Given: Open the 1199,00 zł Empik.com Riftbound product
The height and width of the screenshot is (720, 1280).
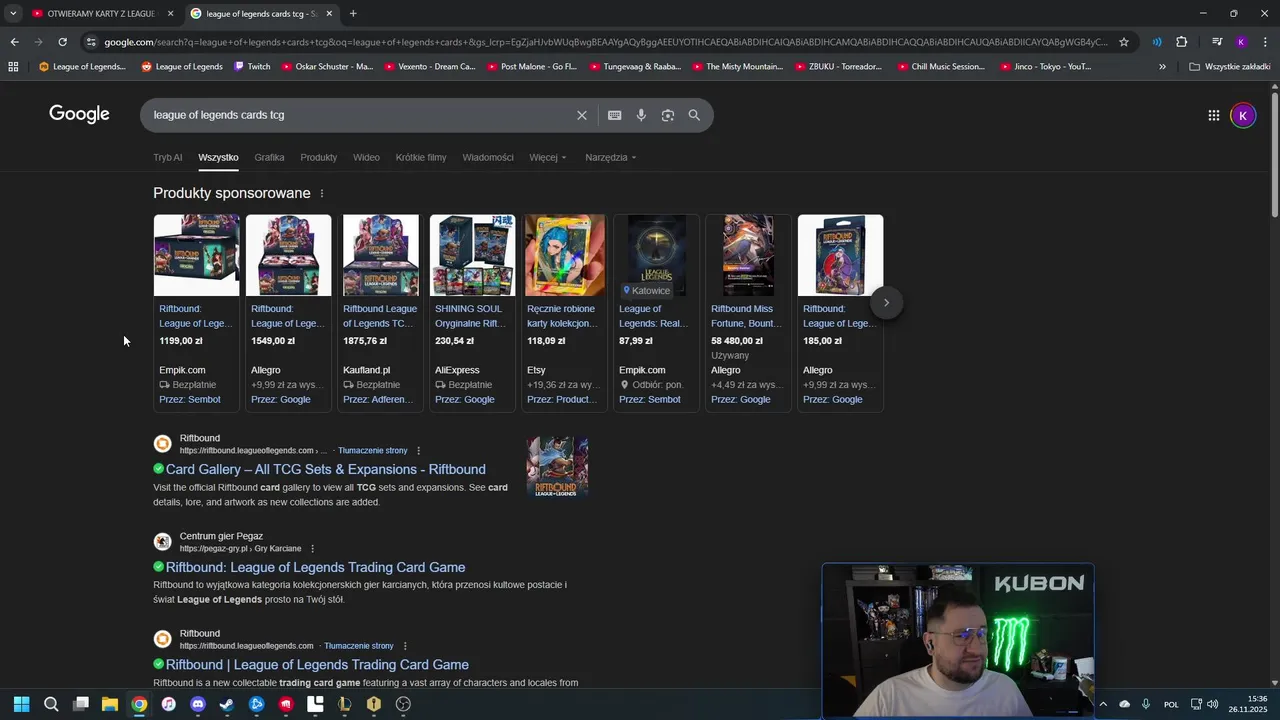Looking at the screenshot, I should pyautogui.click(x=196, y=312).
